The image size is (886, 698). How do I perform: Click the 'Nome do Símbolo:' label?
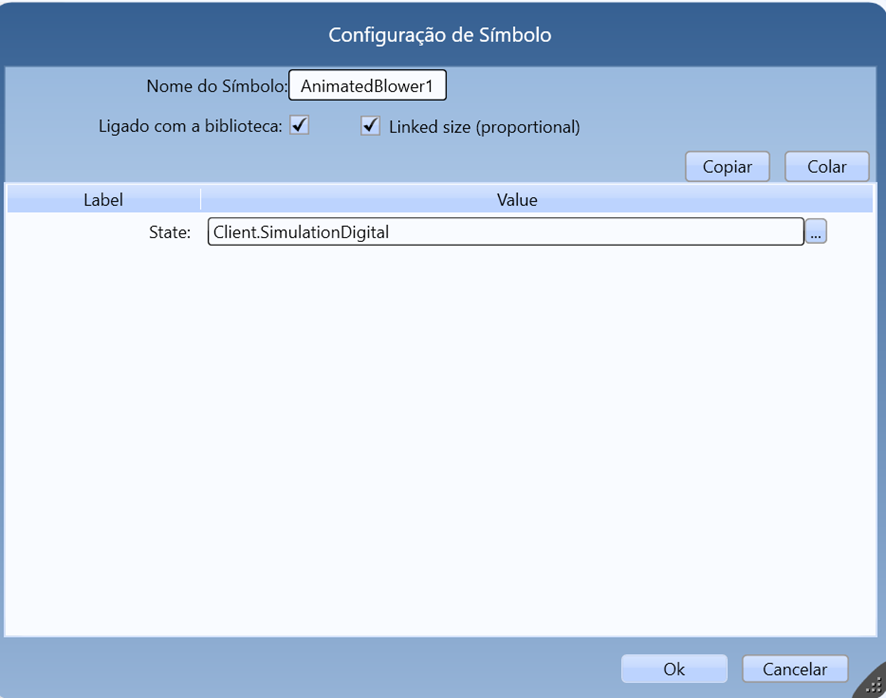click(x=216, y=87)
